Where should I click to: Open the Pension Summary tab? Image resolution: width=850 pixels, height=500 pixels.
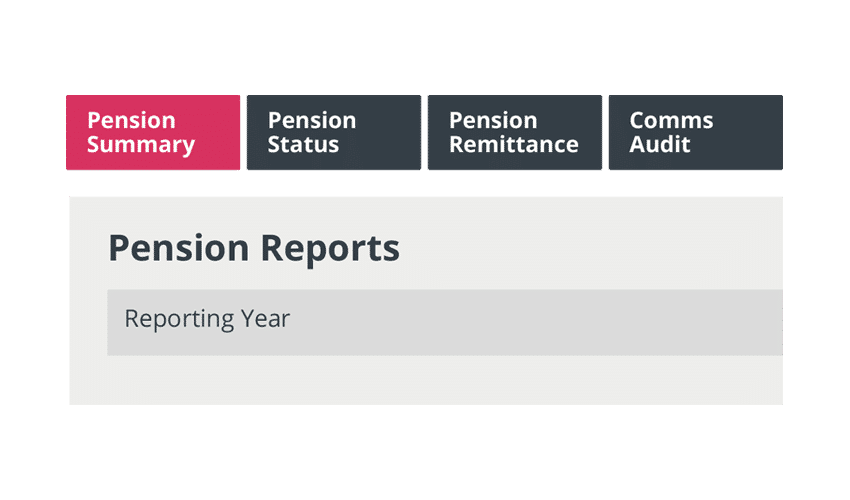point(153,133)
